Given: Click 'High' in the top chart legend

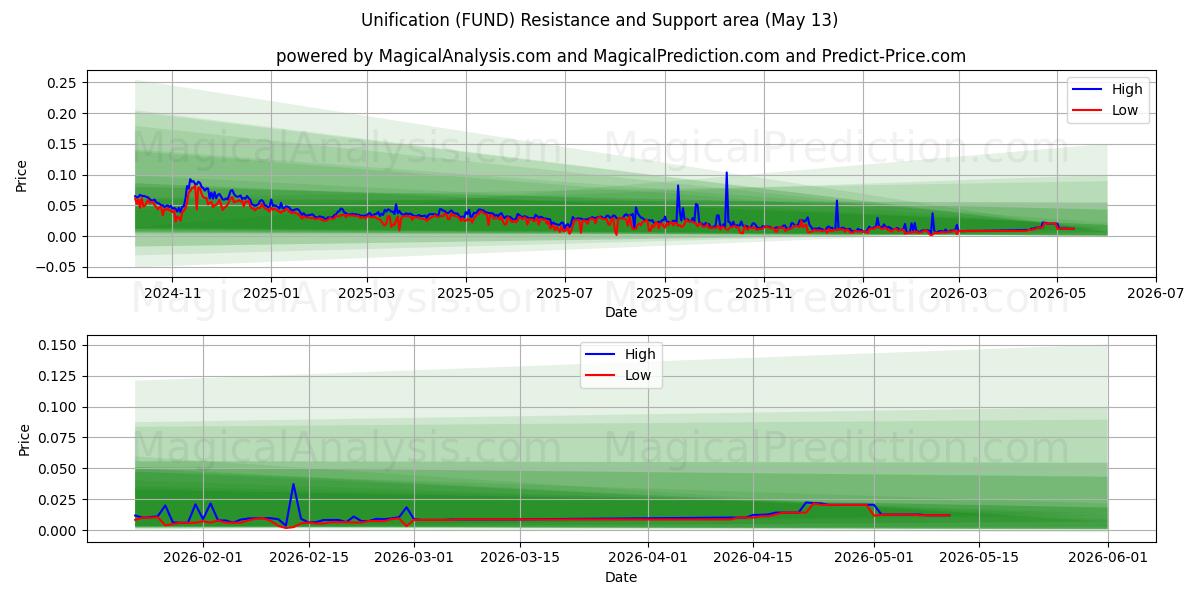Looking at the screenshot, I should 1127,89.
